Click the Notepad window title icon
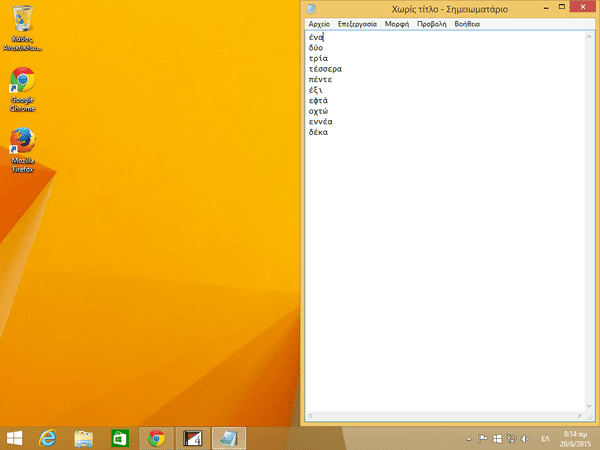This screenshot has height=450, width=600. point(311,9)
